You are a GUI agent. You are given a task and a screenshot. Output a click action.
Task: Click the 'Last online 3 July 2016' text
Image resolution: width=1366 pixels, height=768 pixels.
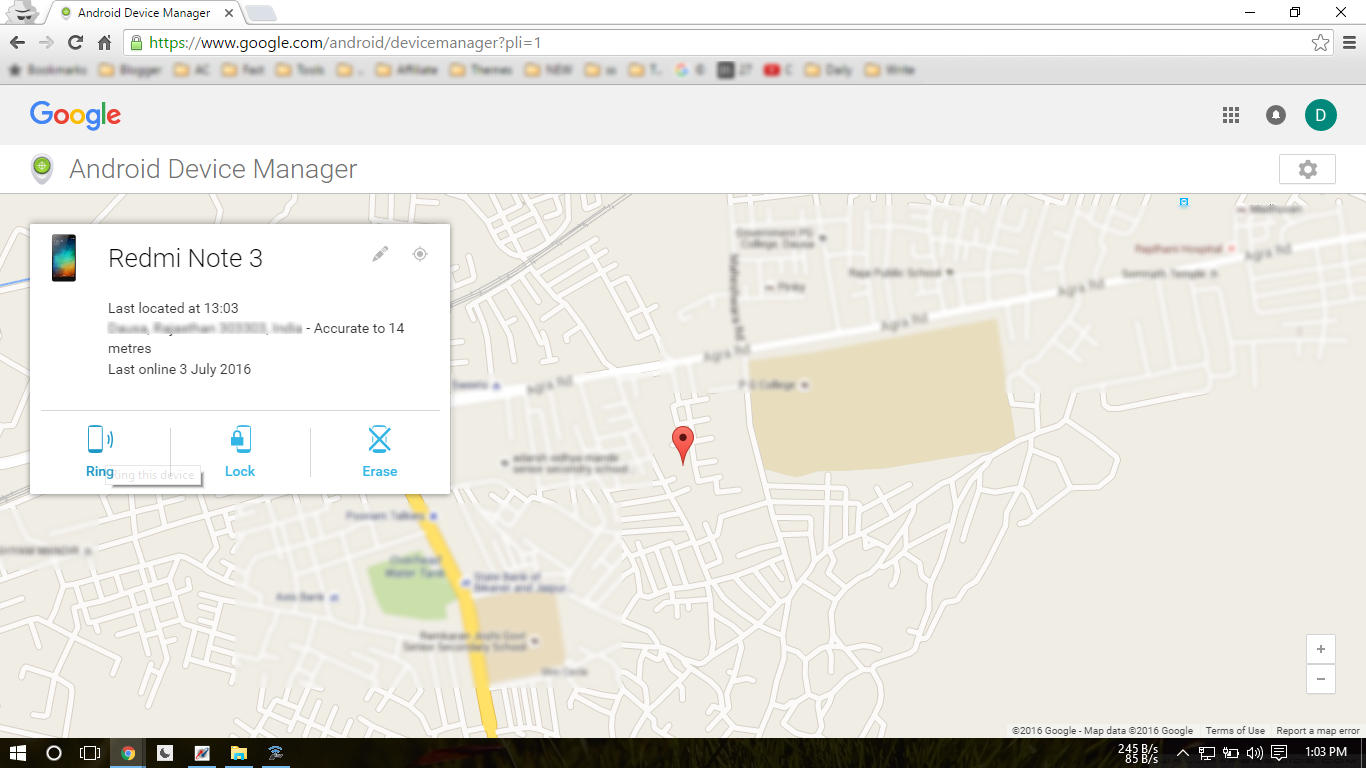pyautogui.click(x=179, y=369)
